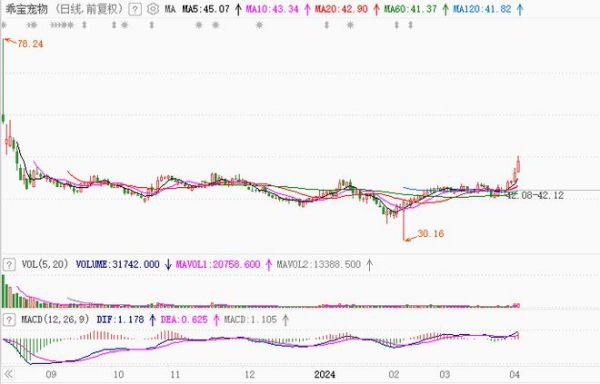600x384 pixels.
Task: Click the double-left chevron on time axis
Action: [8, 374]
